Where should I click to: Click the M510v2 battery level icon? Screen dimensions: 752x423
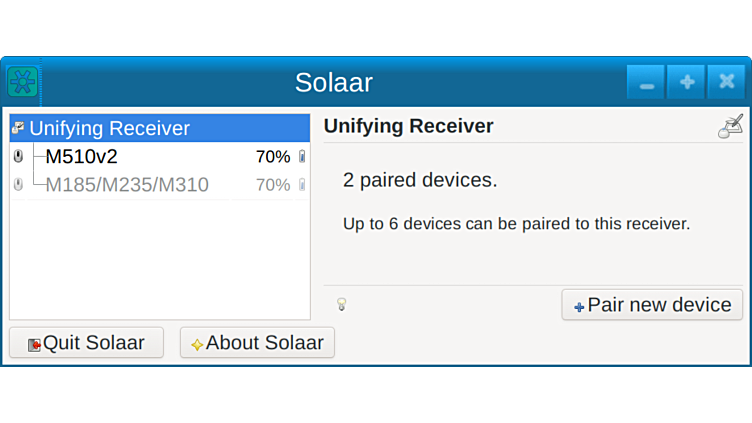(x=302, y=157)
